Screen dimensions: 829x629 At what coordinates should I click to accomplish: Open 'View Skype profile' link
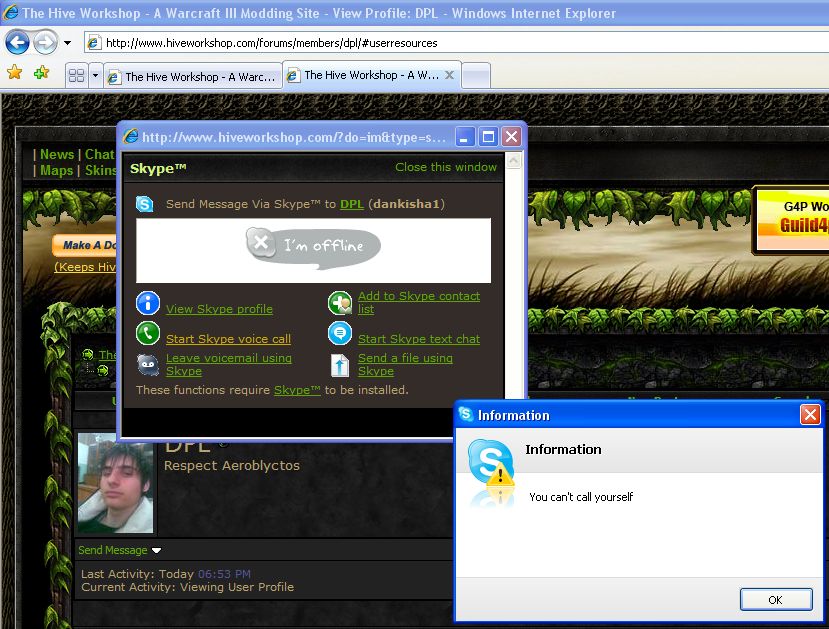pos(219,309)
